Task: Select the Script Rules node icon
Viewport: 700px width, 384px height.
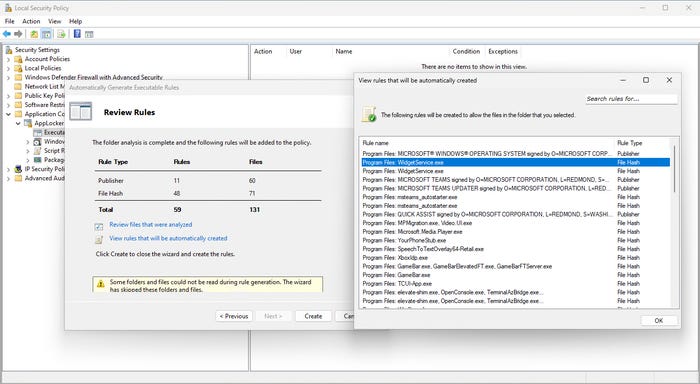Action: tap(38, 150)
